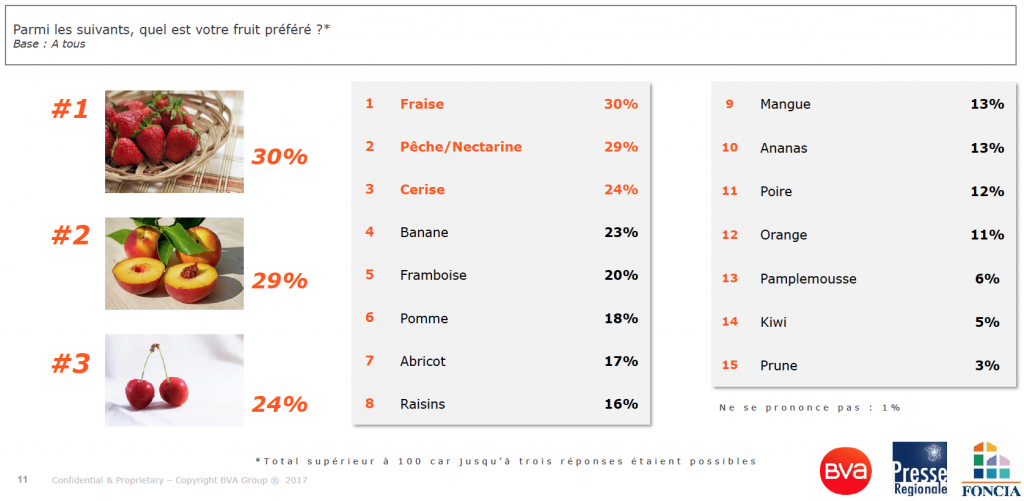Screen dimensions: 1024x501
Task: Click the orange #2 rank label
Action: click(x=70, y=235)
